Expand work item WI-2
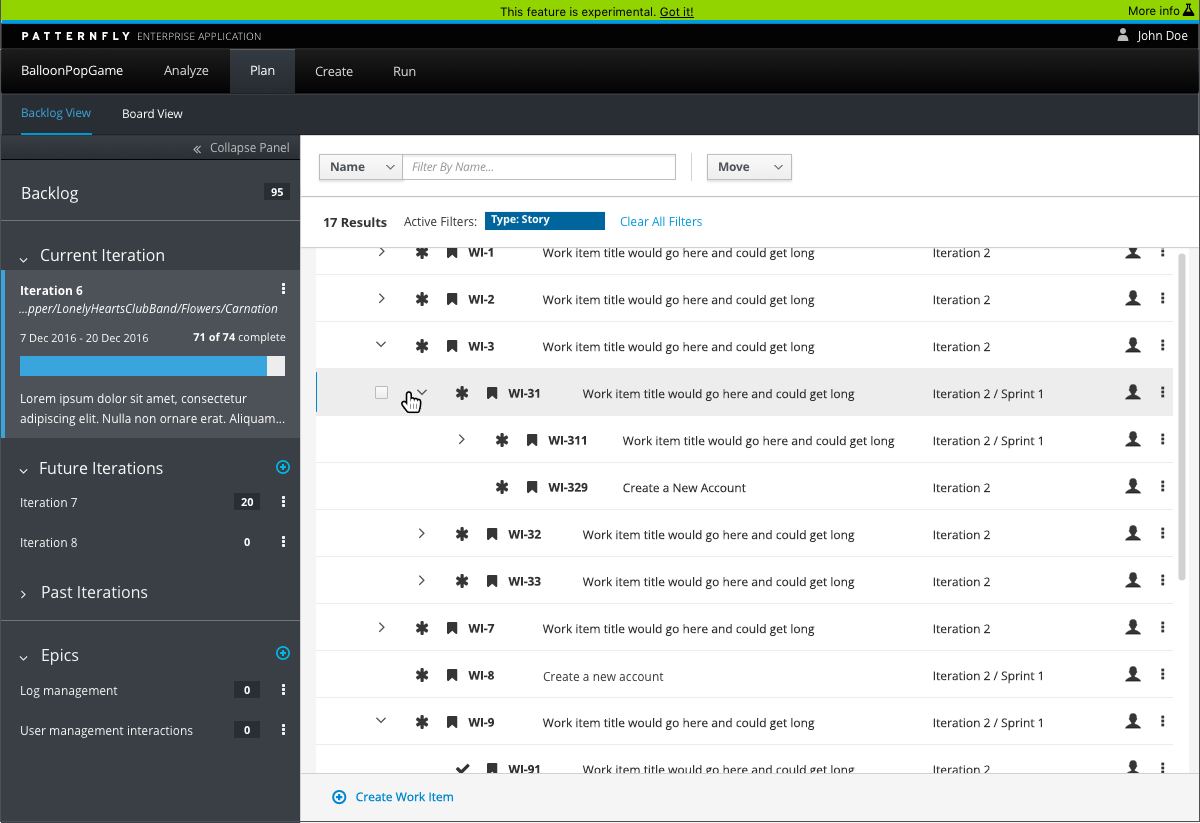Viewport: 1200px width, 823px height. 381,298
